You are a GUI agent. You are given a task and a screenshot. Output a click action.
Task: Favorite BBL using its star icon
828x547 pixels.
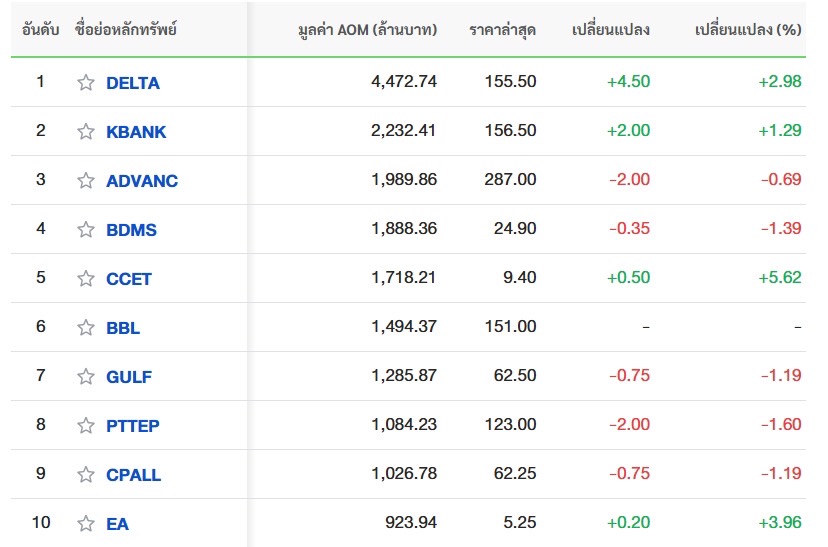(x=86, y=328)
